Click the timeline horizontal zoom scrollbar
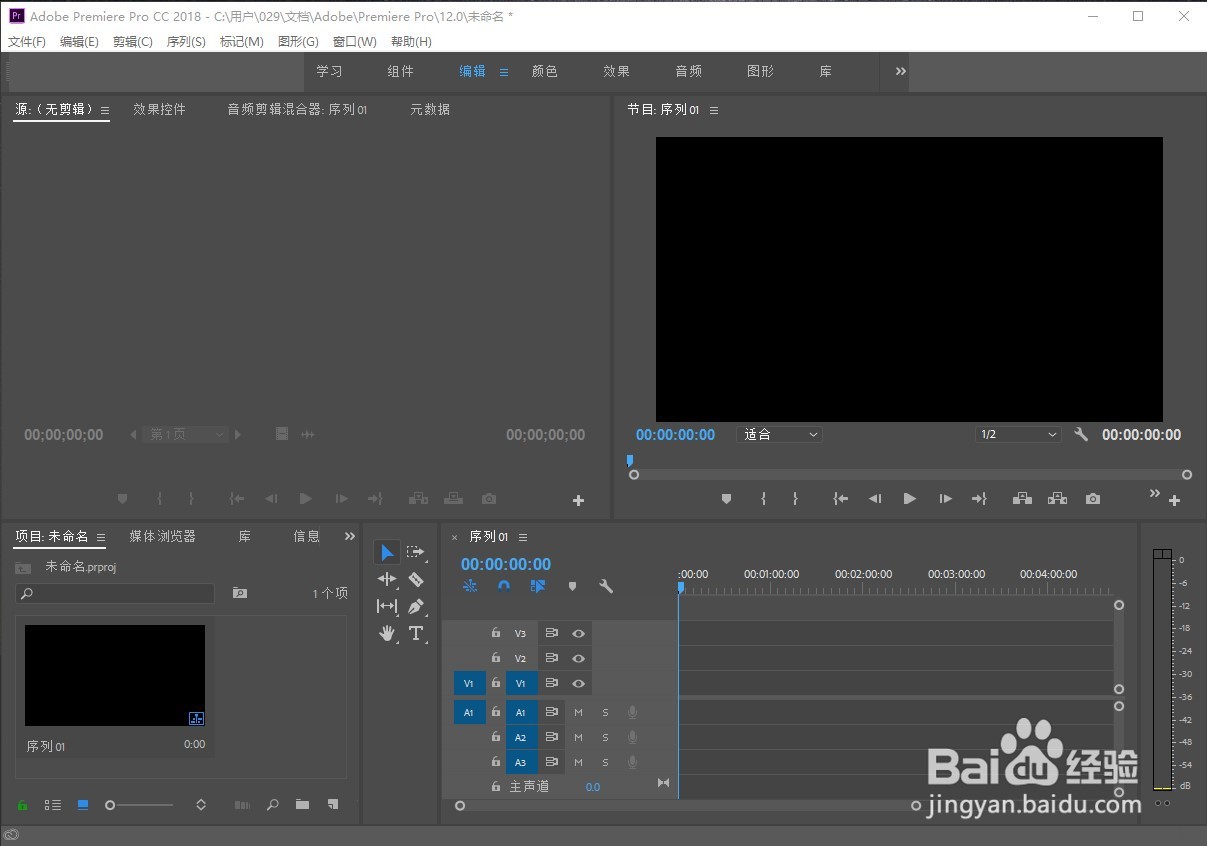Viewport: 1207px width, 846px height. click(x=688, y=805)
